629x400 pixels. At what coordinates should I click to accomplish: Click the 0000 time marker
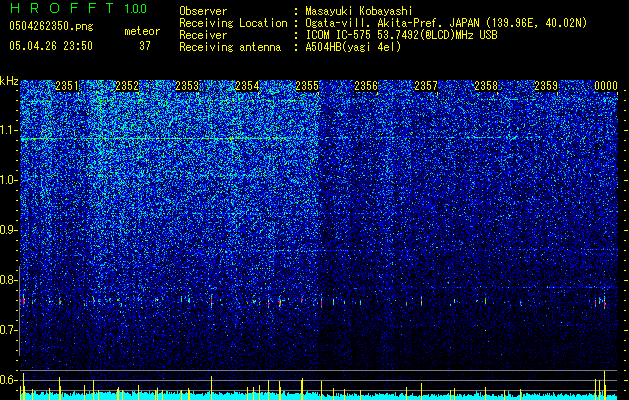606,86
